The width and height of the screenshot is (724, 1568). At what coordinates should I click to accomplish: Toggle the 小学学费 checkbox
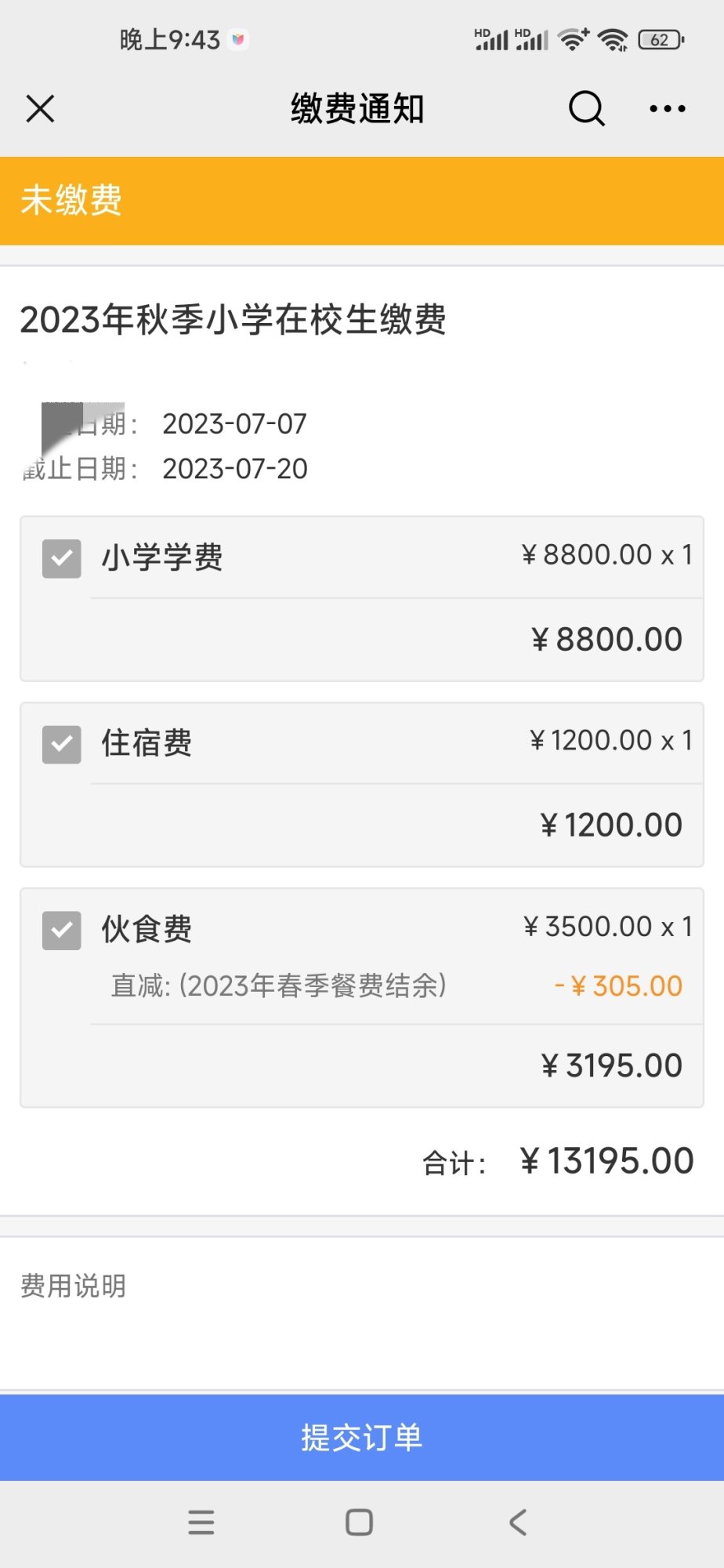pos(62,558)
